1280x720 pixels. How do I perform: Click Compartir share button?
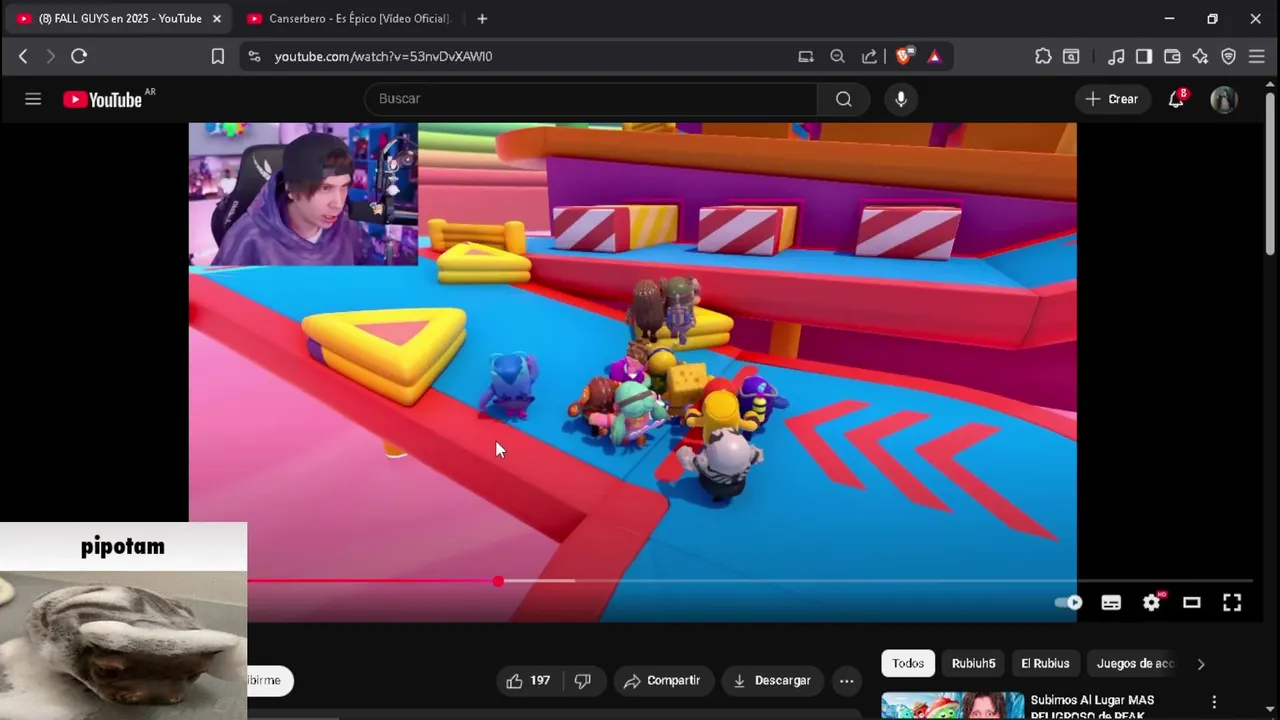[663, 680]
